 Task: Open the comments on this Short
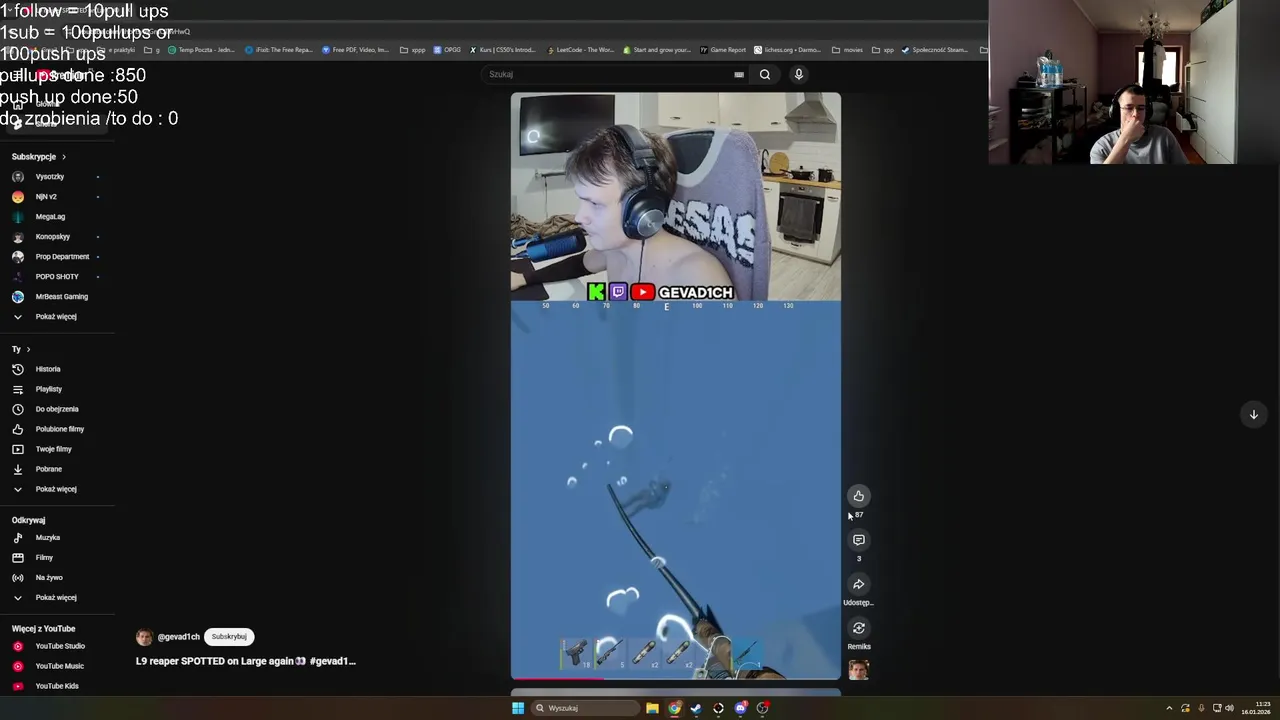[x=858, y=540]
